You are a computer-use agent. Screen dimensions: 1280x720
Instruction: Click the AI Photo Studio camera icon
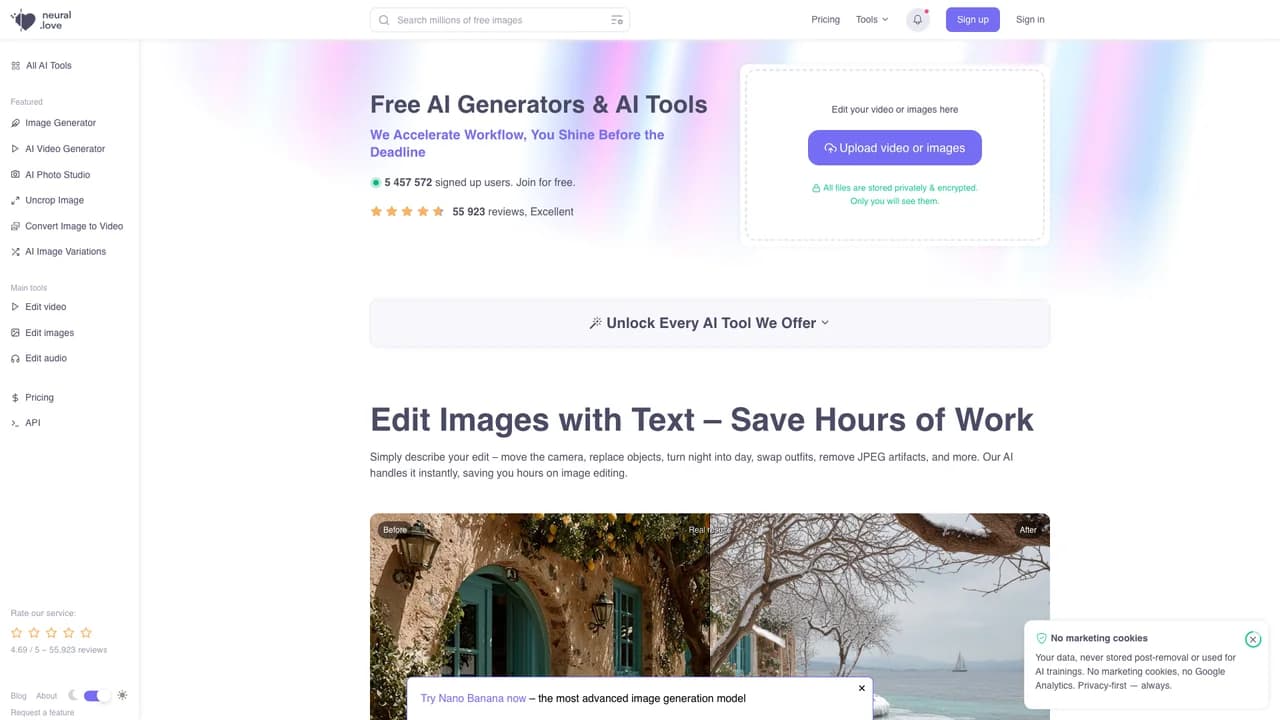(15, 175)
